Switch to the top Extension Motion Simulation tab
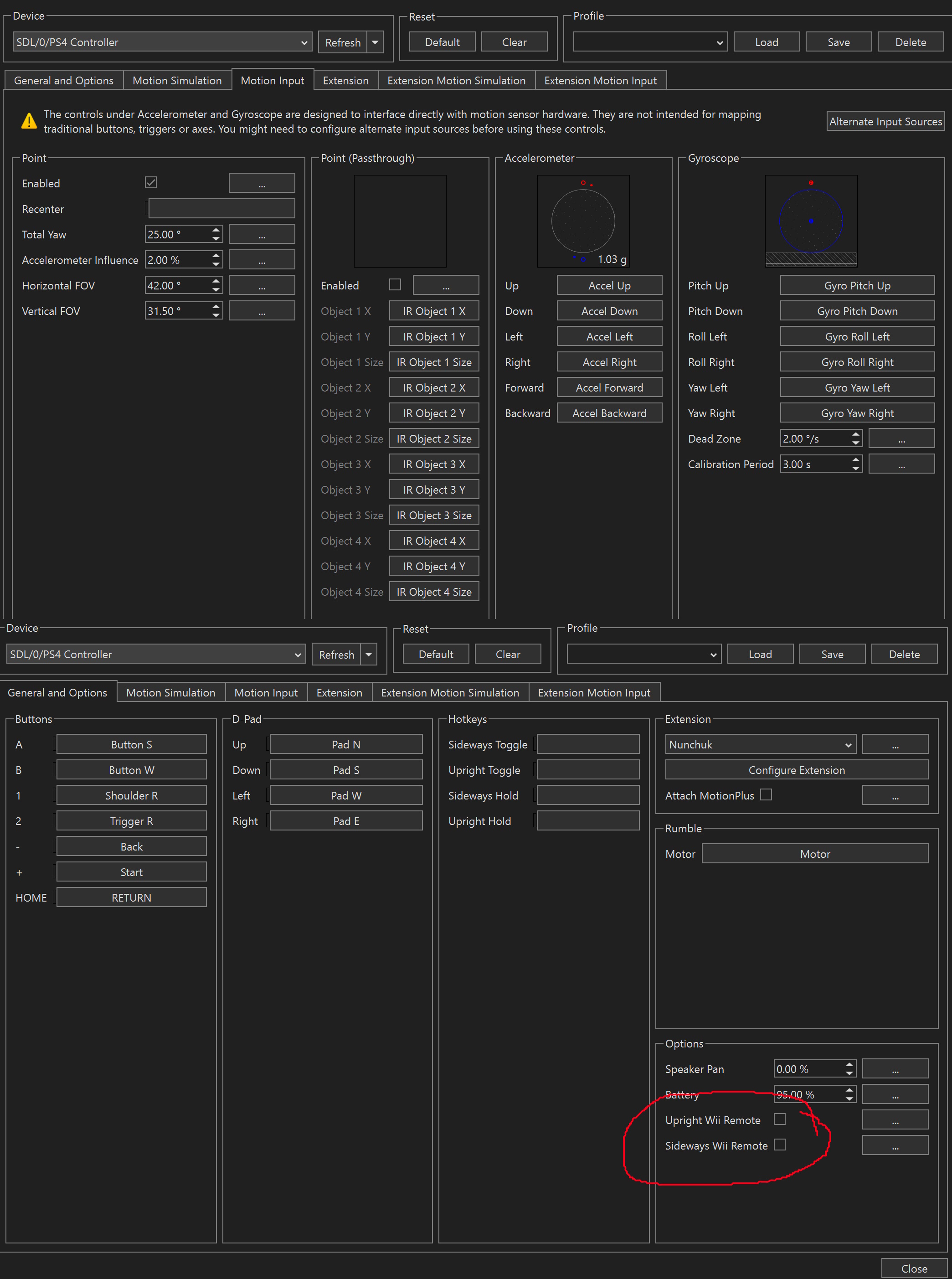The height and width of the screenshot is (1279, 952). (x=456, y=81)
